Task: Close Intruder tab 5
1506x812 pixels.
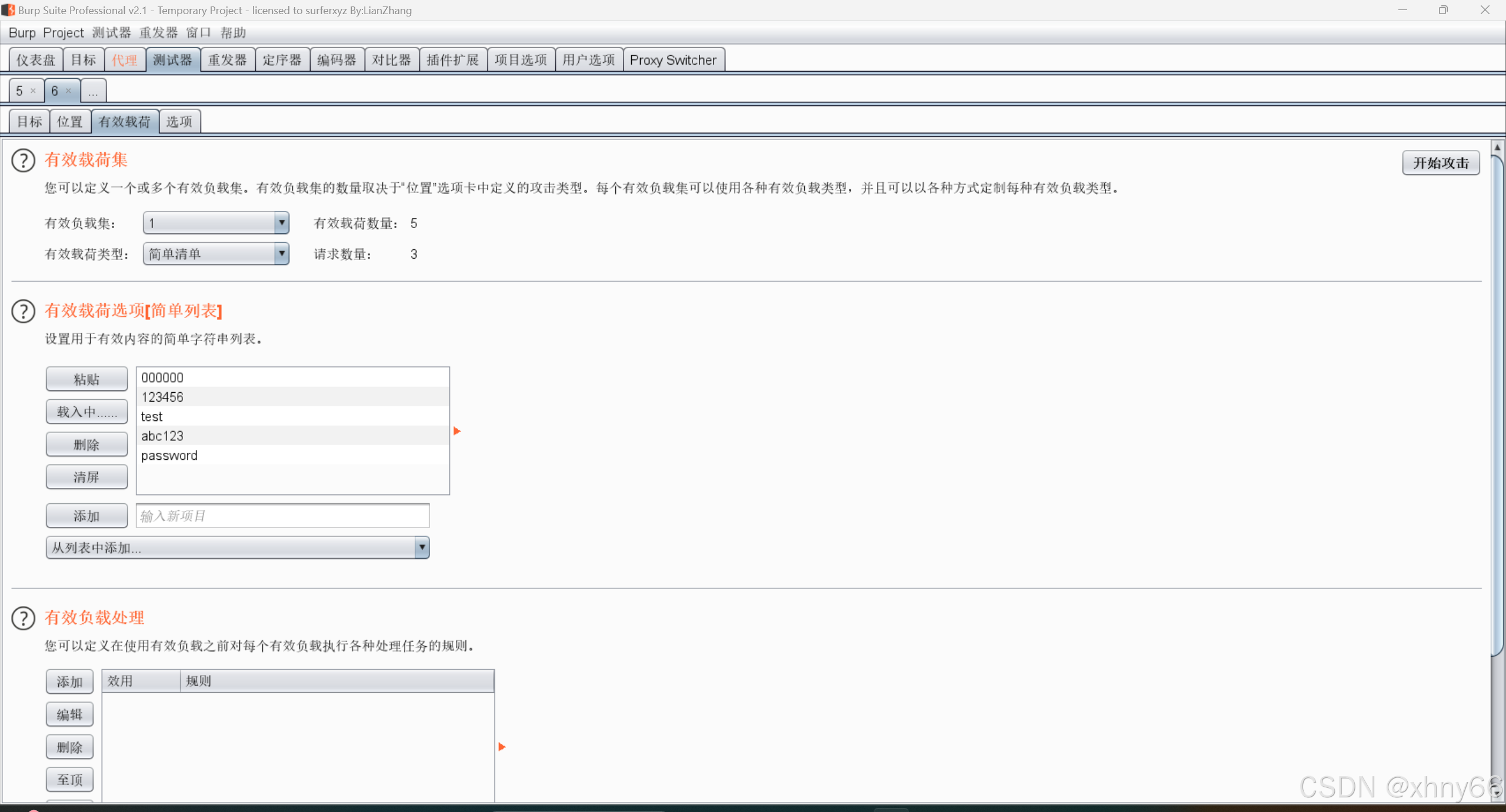Action: tap(33, 91)
